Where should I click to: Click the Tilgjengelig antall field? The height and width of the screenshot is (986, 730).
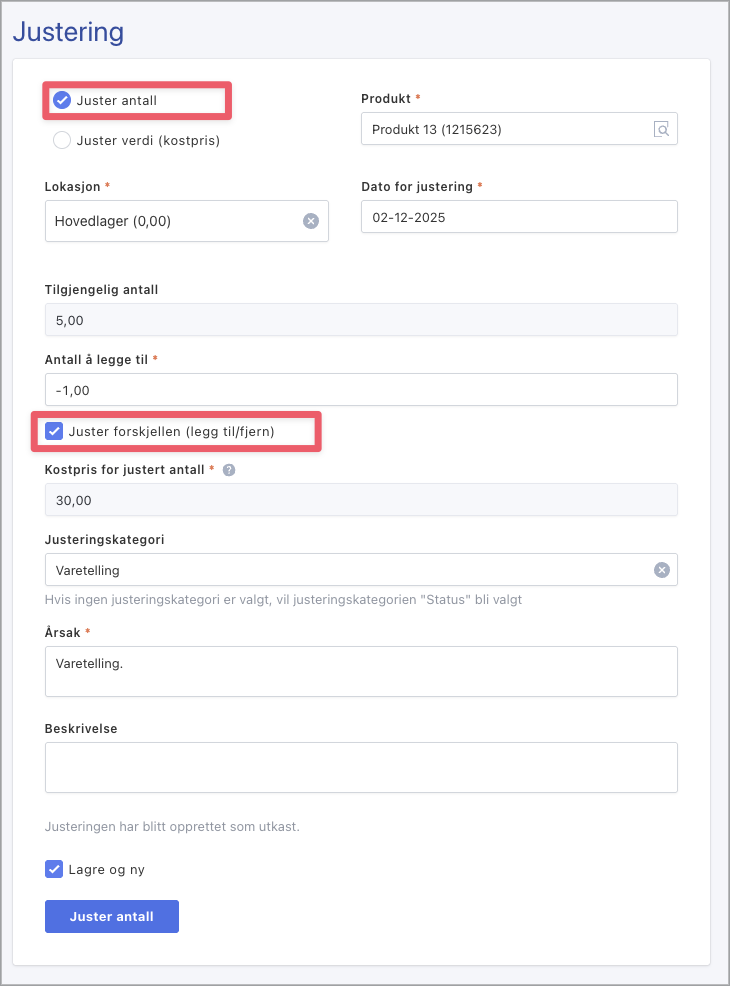click(361, 319)
